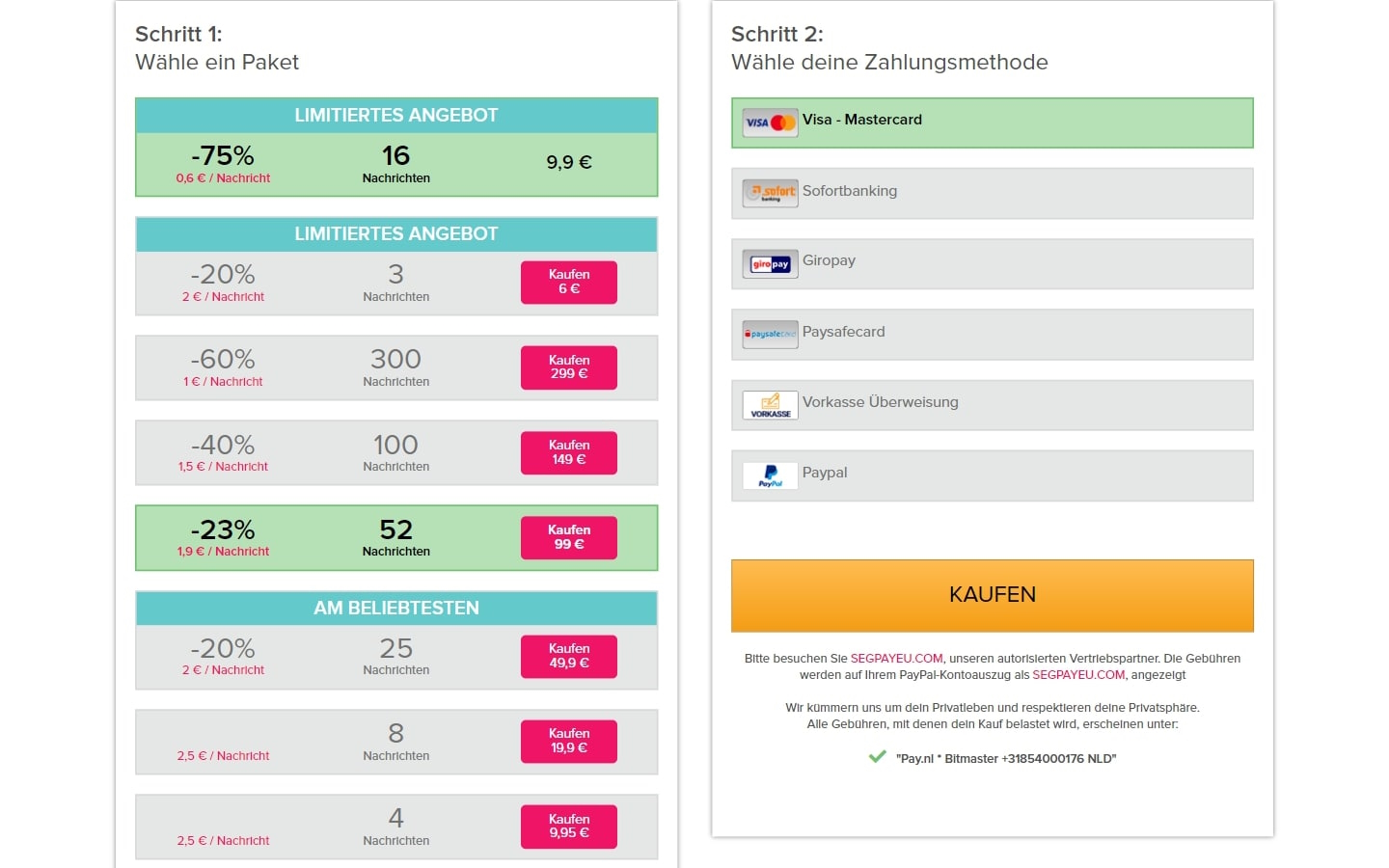Click the AM BELIEBTESTEN header banner
1389x868 pixels.
pyautogui.click(x=396, y=608)
